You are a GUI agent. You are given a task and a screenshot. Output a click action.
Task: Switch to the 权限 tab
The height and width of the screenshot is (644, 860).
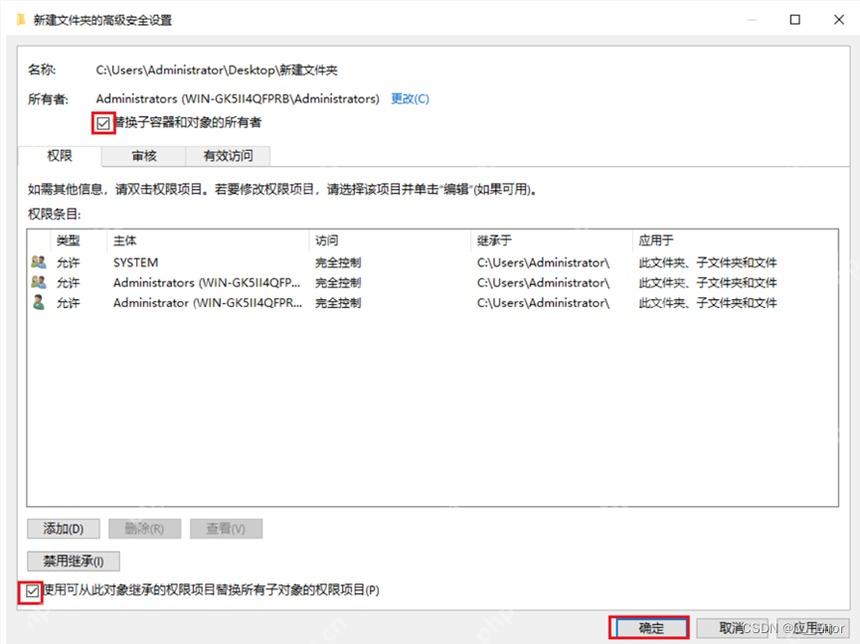pos(60,156)
